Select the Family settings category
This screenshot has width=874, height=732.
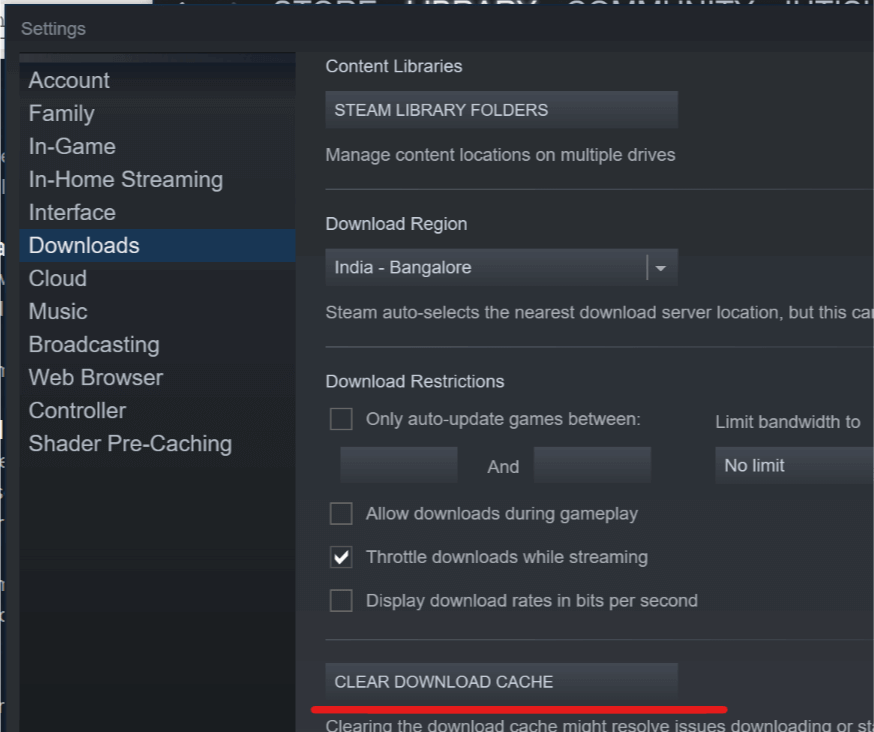61,113
